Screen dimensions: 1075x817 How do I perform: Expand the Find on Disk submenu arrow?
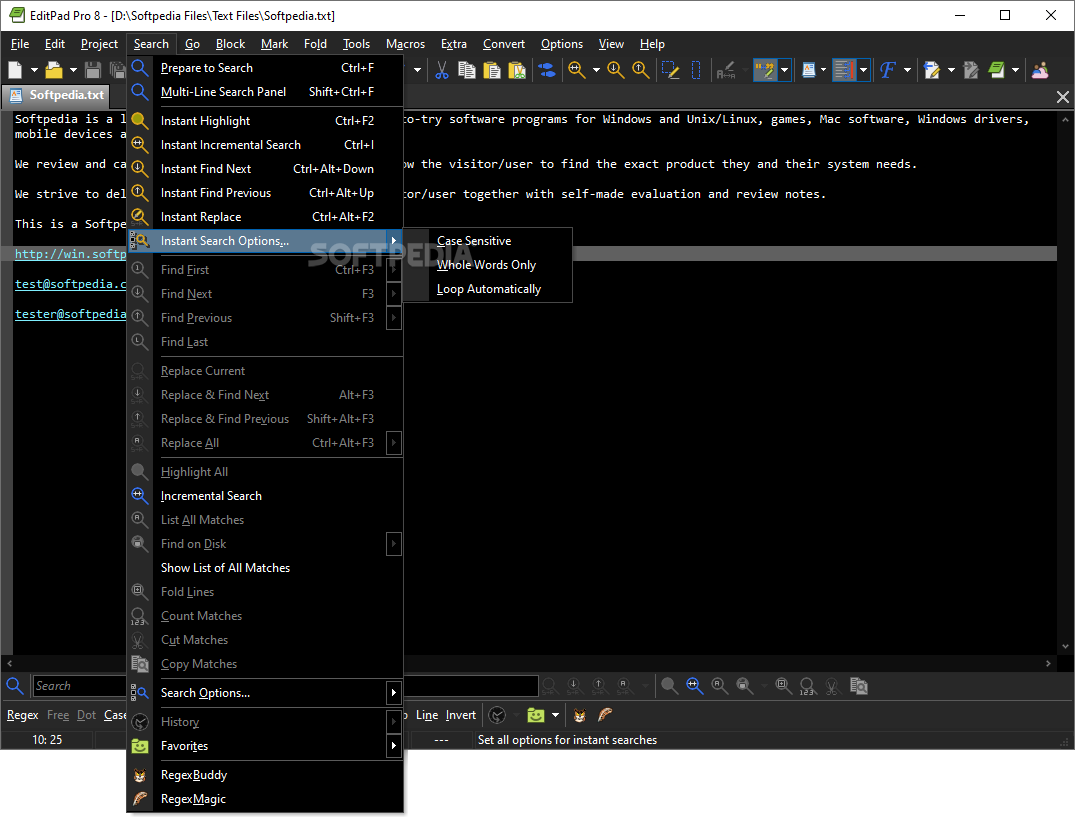pyautogui.click(x=394, y=544)
